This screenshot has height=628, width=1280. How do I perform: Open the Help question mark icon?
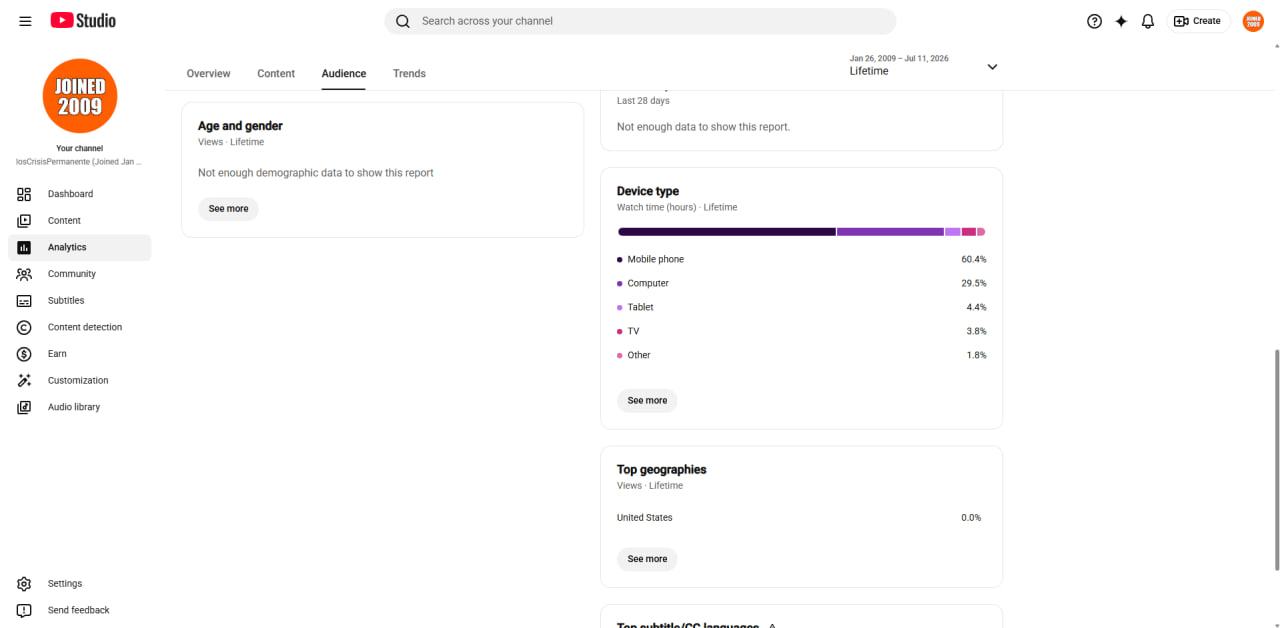1094,21
